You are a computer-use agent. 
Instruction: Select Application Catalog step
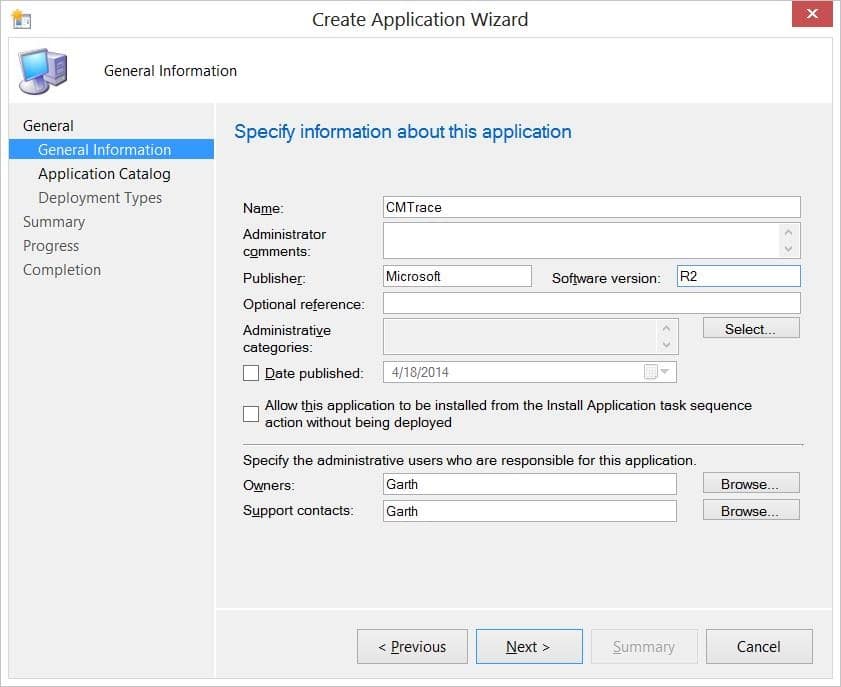point(103,173)
